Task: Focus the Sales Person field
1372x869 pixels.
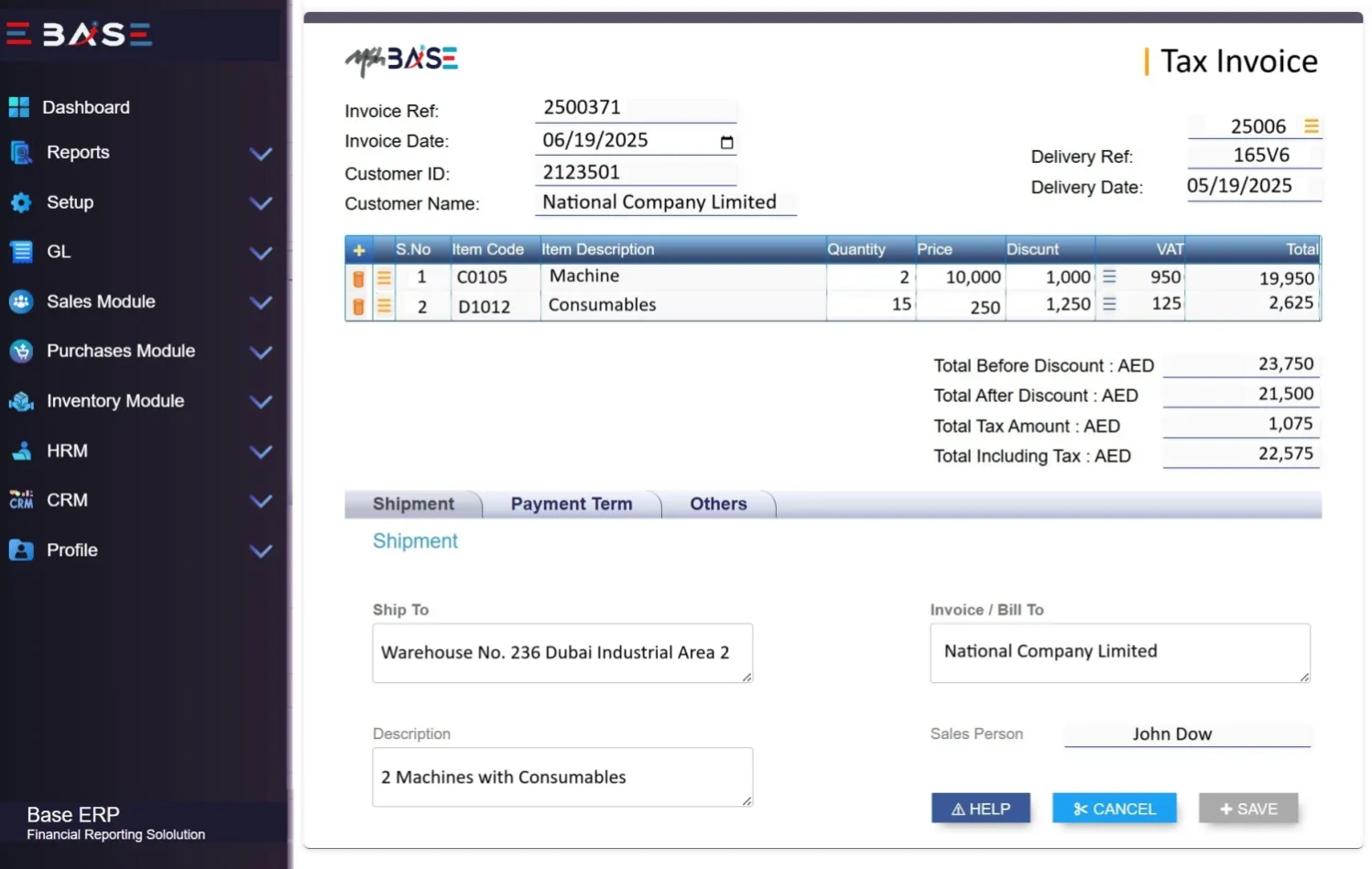Action: tap(1186, 734)
